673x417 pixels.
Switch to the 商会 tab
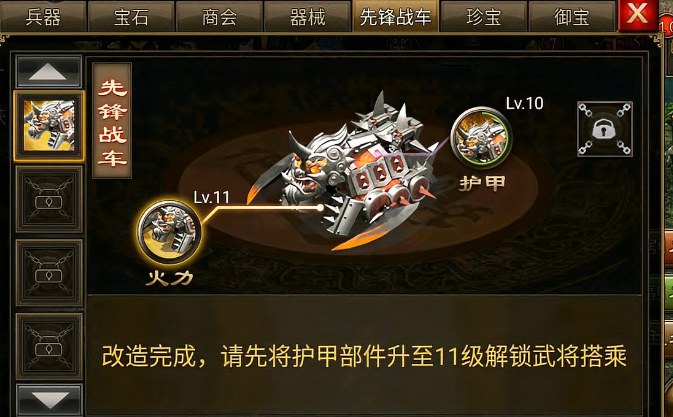click(x=219, y=16)
